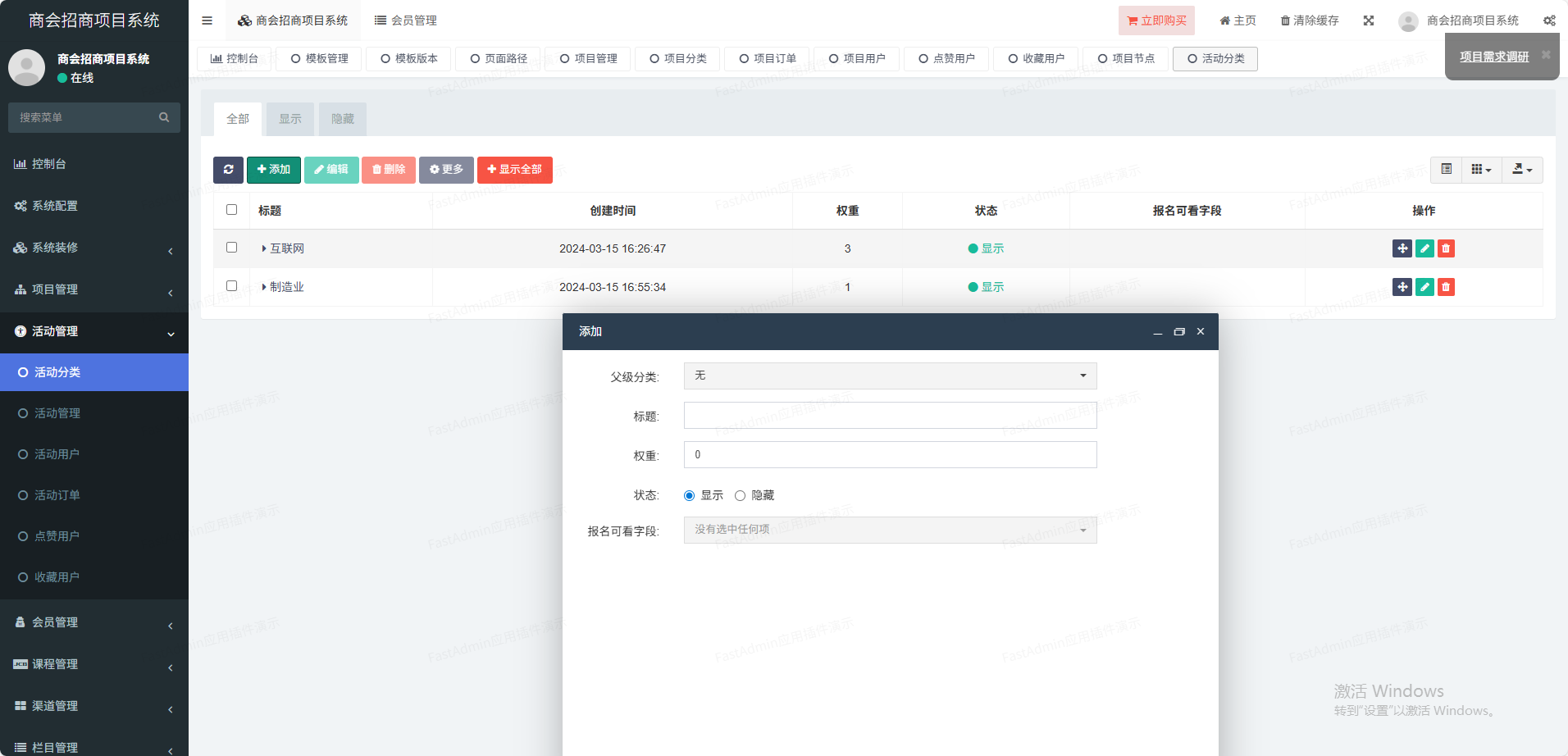The width and height of the screenshot is (1568, 756).
Task: Open the columns dropdown grid icon
Action: click(x=1480, y=170)
